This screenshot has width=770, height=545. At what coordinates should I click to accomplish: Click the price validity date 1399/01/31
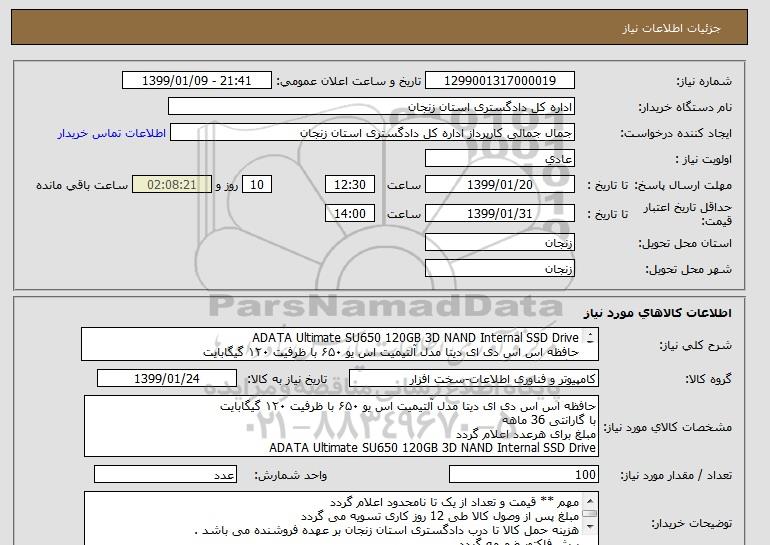click(x=500, y=214)
